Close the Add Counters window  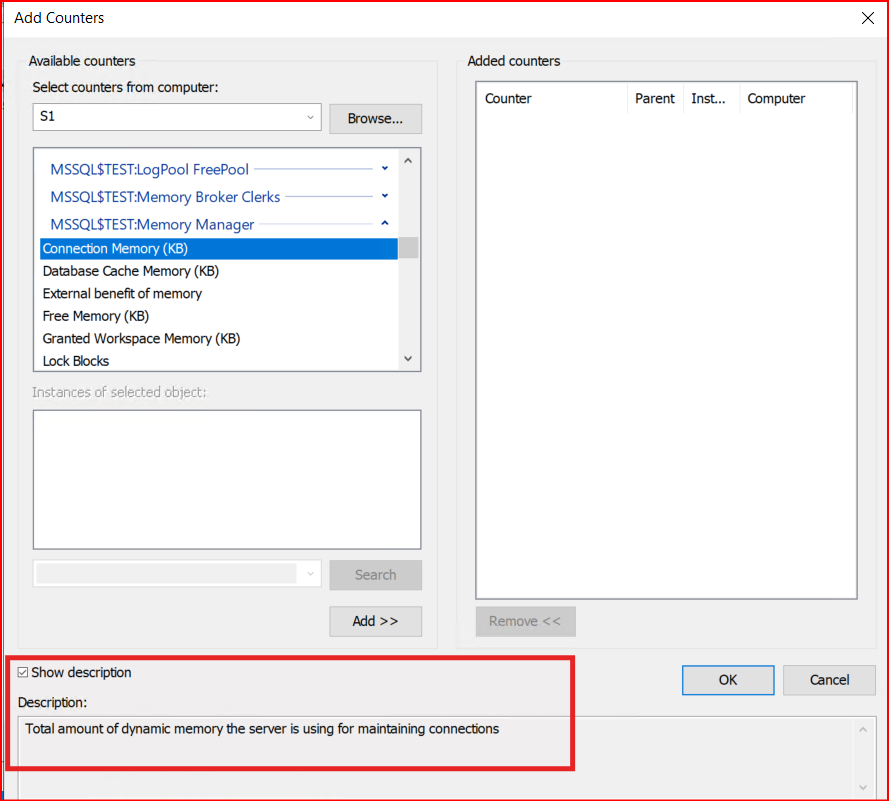pos(866,17)
